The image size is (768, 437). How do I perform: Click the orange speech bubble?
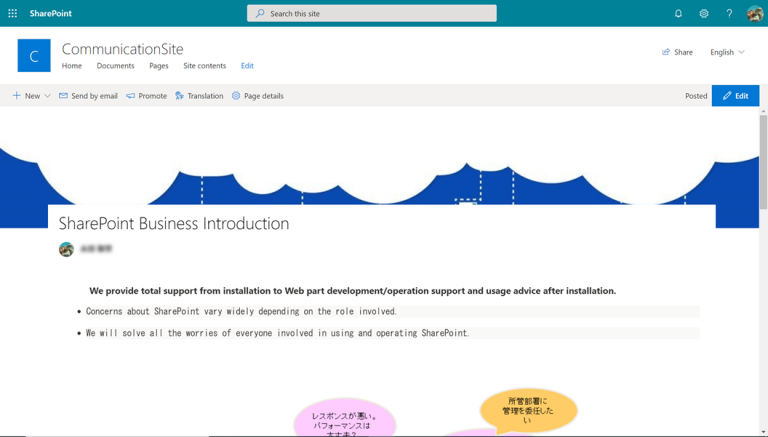(528, 411)
